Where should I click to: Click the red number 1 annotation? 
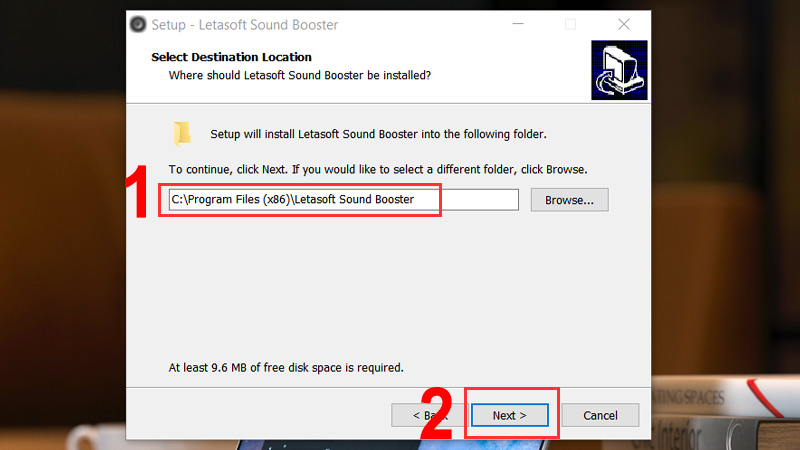[138, 191]
